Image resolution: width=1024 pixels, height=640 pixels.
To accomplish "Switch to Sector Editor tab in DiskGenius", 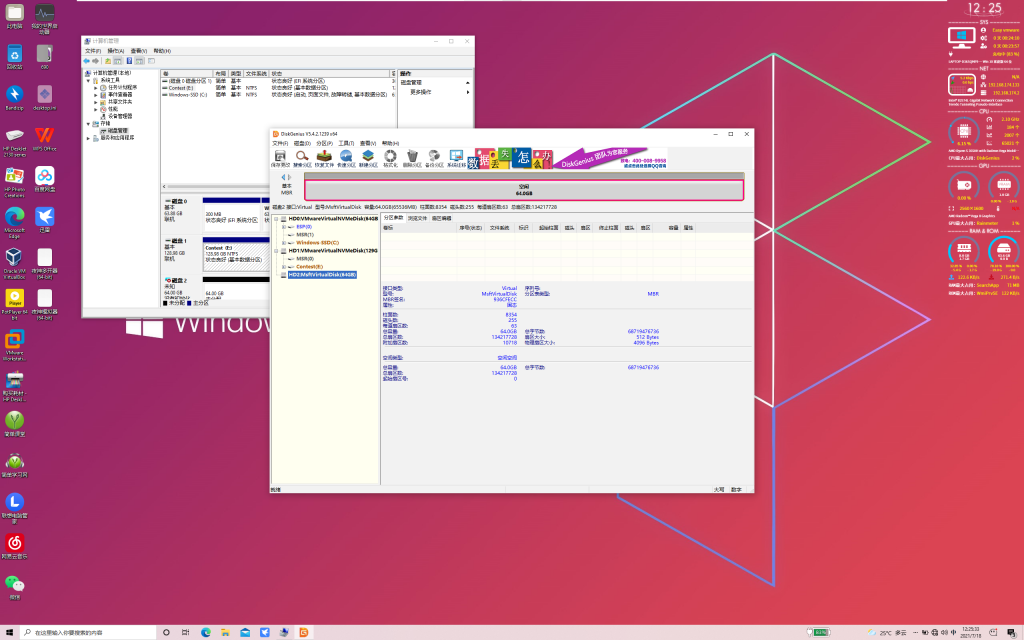I will pyautogui.click(x=441, y=218).
